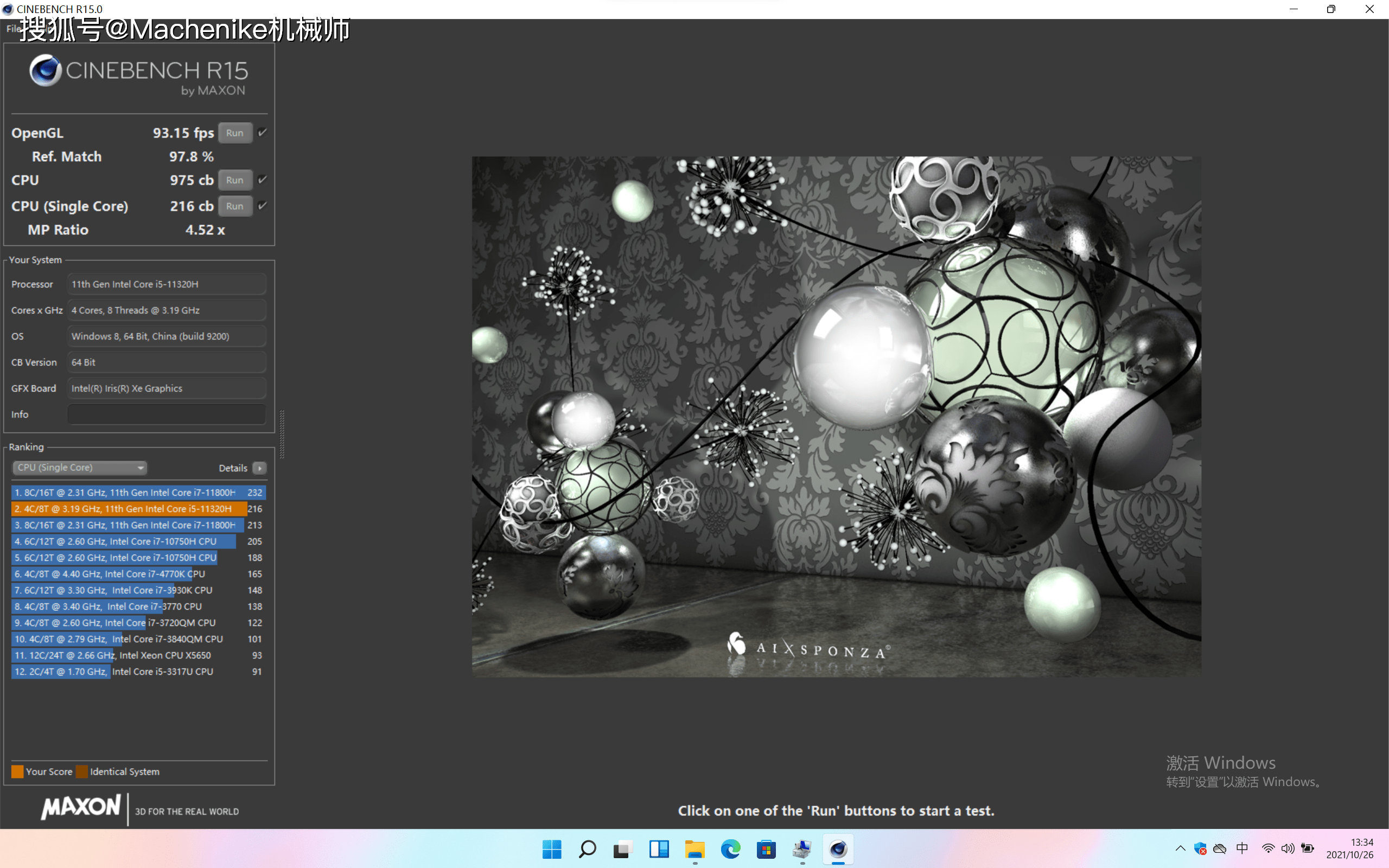Toggle the CPU Single Core checkmark
Screen dimensions: 1389x868
point(262,206)
